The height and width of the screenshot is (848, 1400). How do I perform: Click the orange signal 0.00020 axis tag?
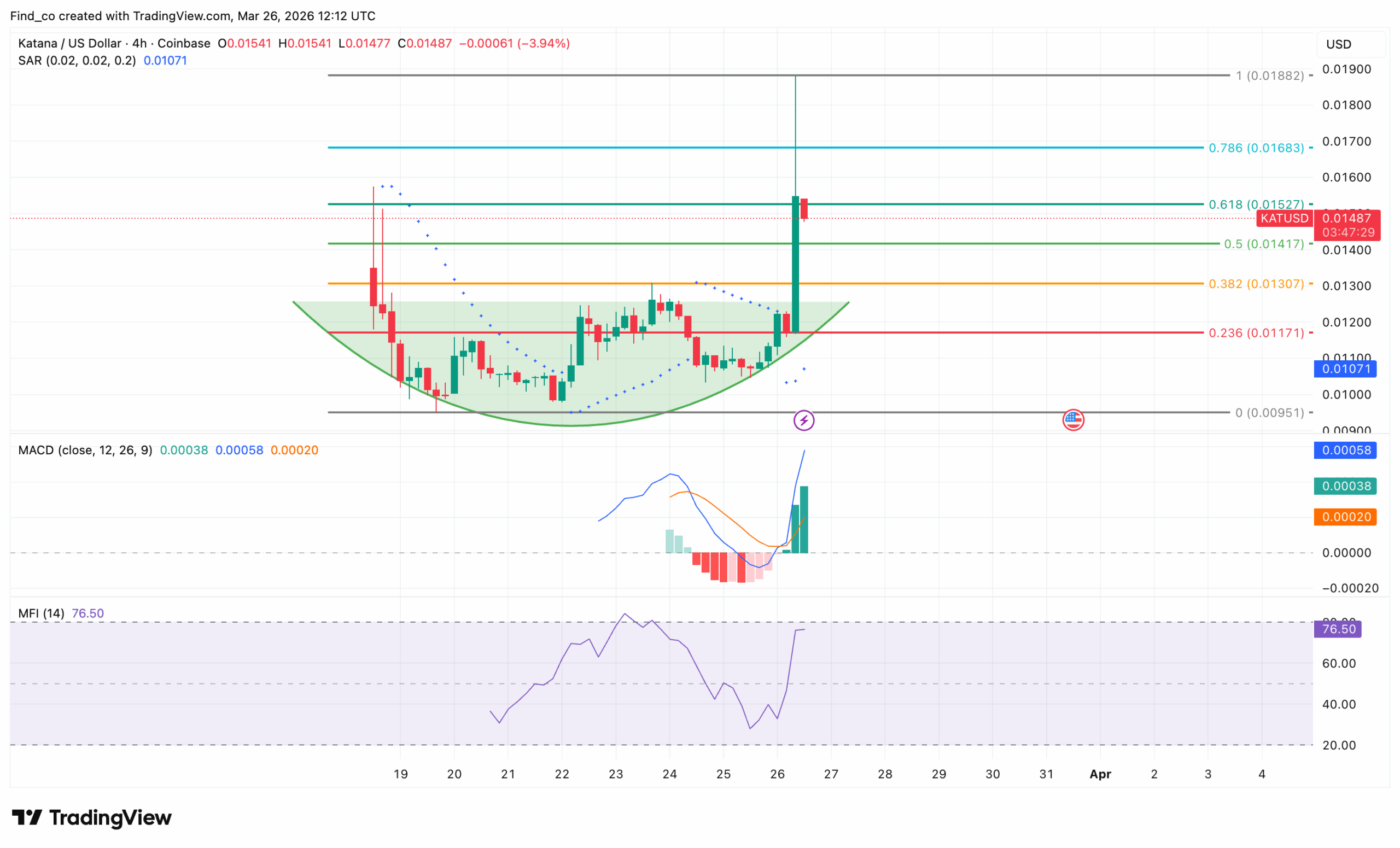pos(1345,517)
